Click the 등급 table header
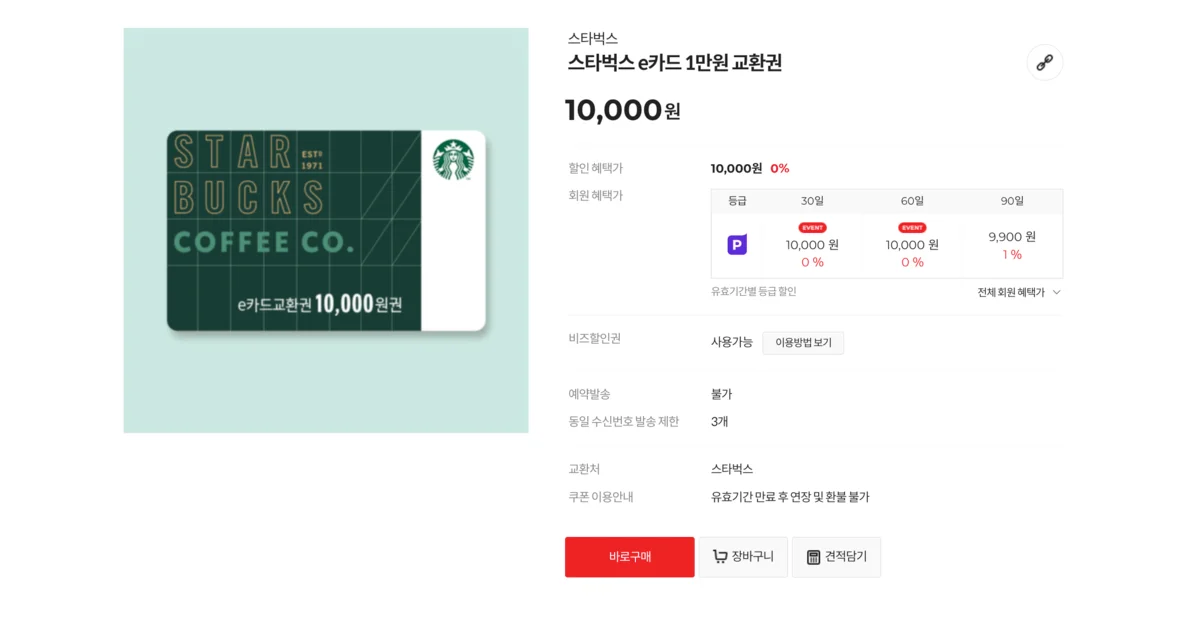The image size is (1200, 621). click(x=737, y=201)
